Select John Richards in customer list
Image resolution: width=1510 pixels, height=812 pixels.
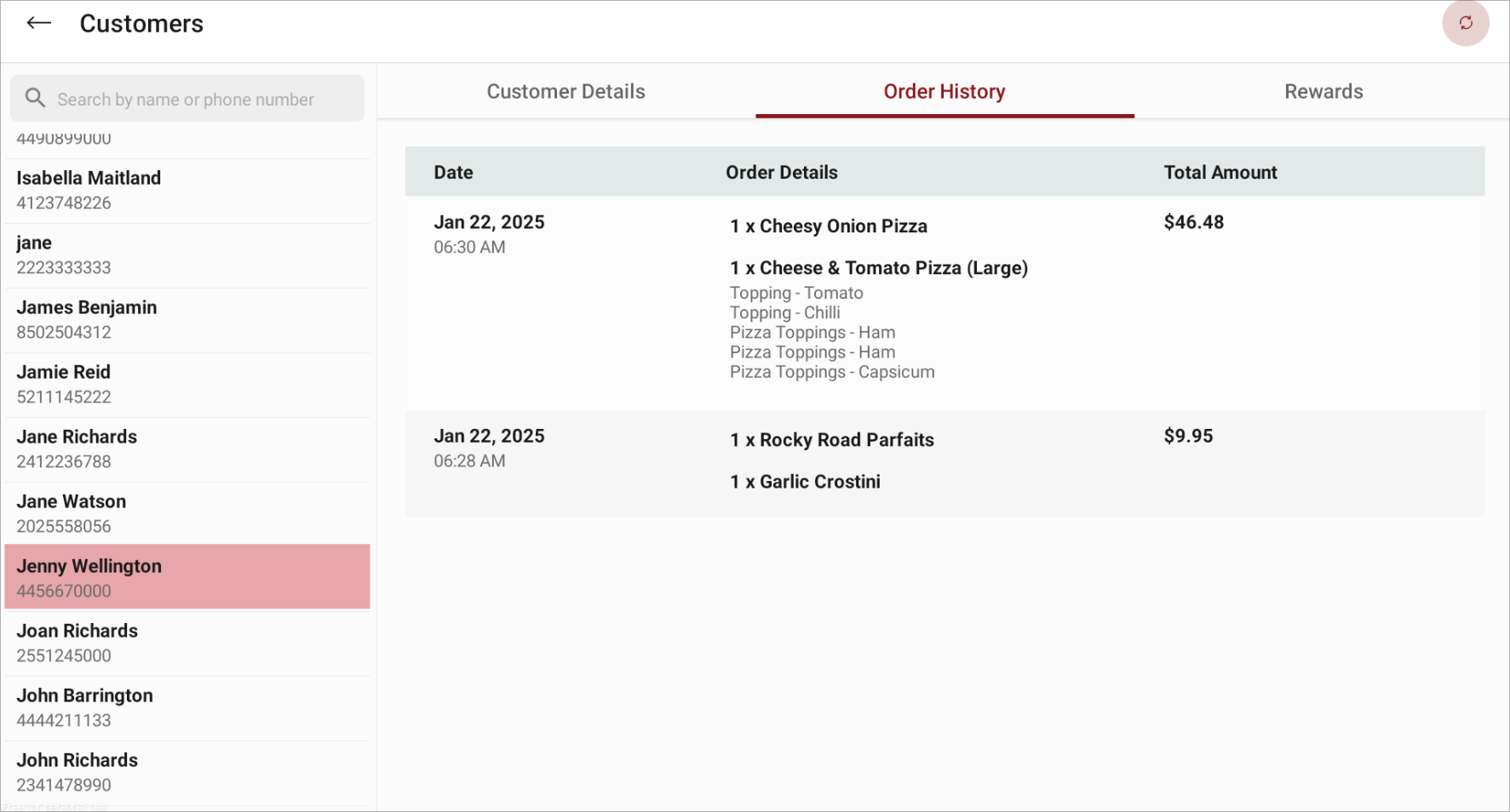point(187,773)
